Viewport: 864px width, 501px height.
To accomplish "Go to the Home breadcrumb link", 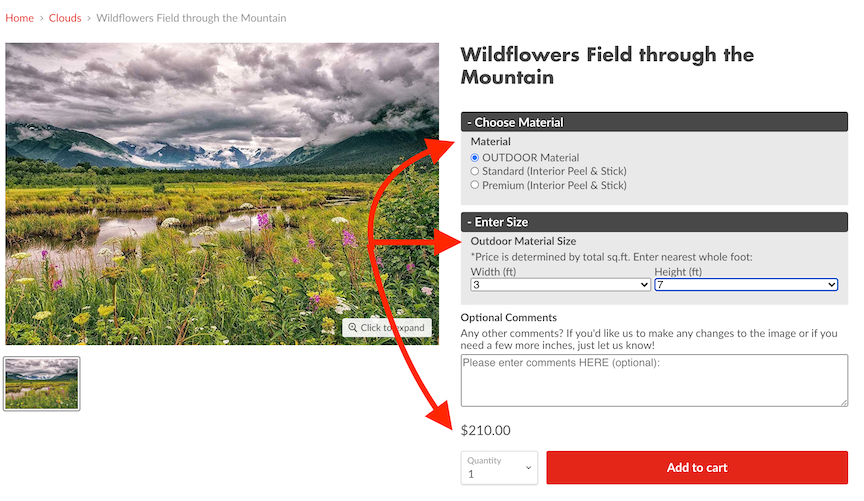I will [19, 19].
